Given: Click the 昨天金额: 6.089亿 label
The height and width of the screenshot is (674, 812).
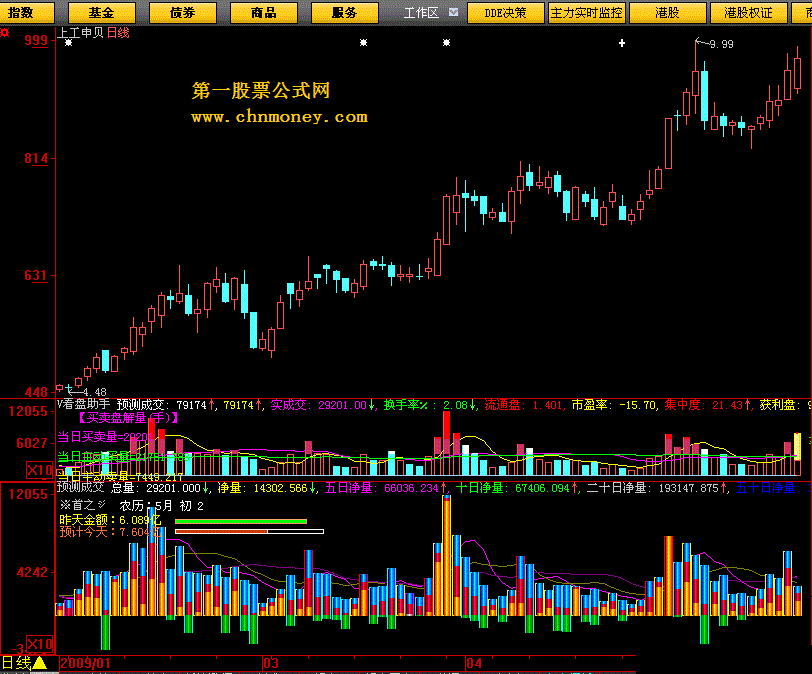Looking at the screenshot, I should coord(110,520).
